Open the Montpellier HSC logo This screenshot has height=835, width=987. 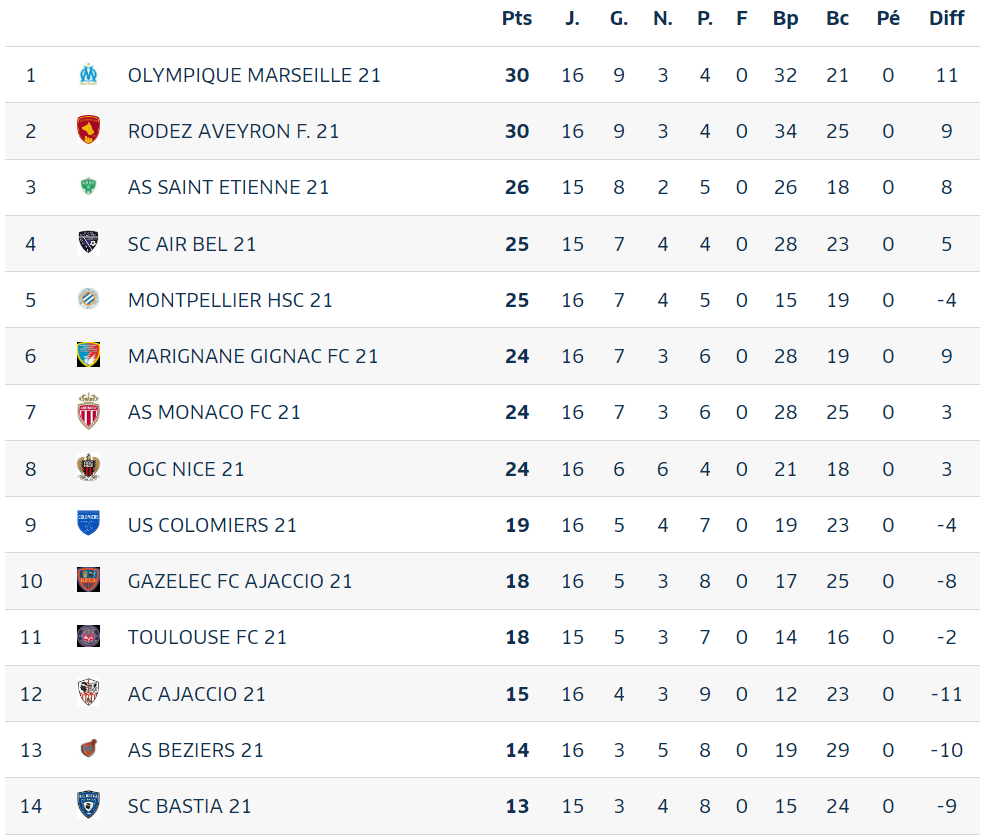point(88,299)
